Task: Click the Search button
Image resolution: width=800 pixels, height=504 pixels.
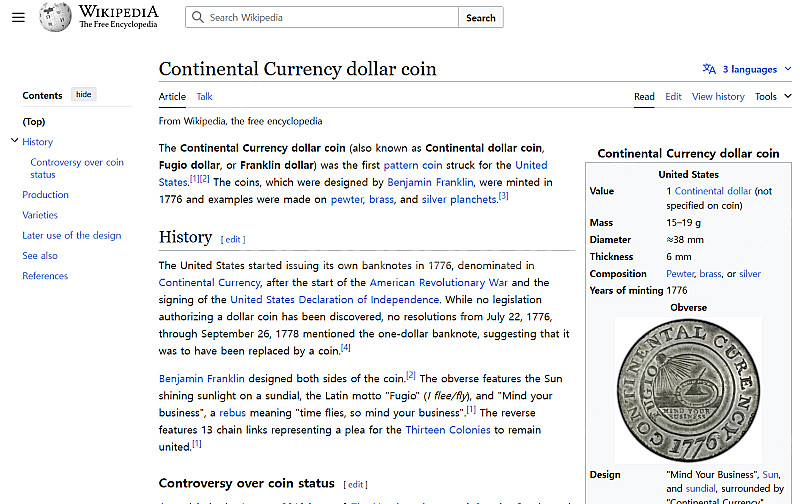Action: 481,17
